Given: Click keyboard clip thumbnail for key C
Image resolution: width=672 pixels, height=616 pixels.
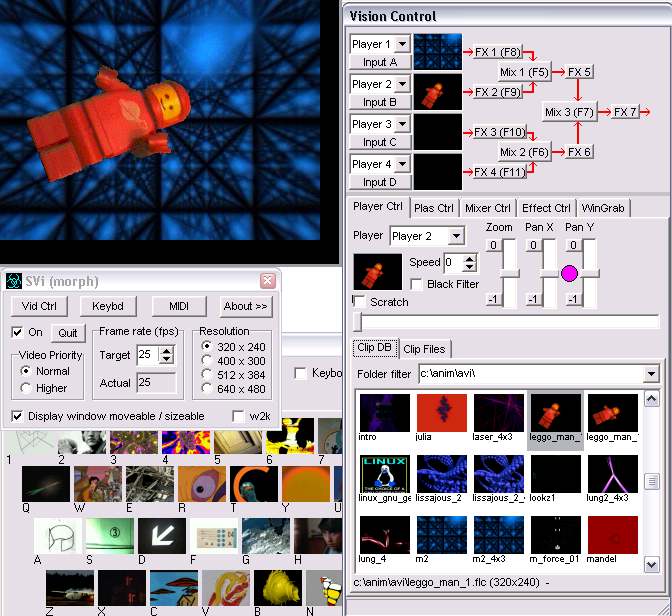Looking at the screenshot, I should coord(174,588).
